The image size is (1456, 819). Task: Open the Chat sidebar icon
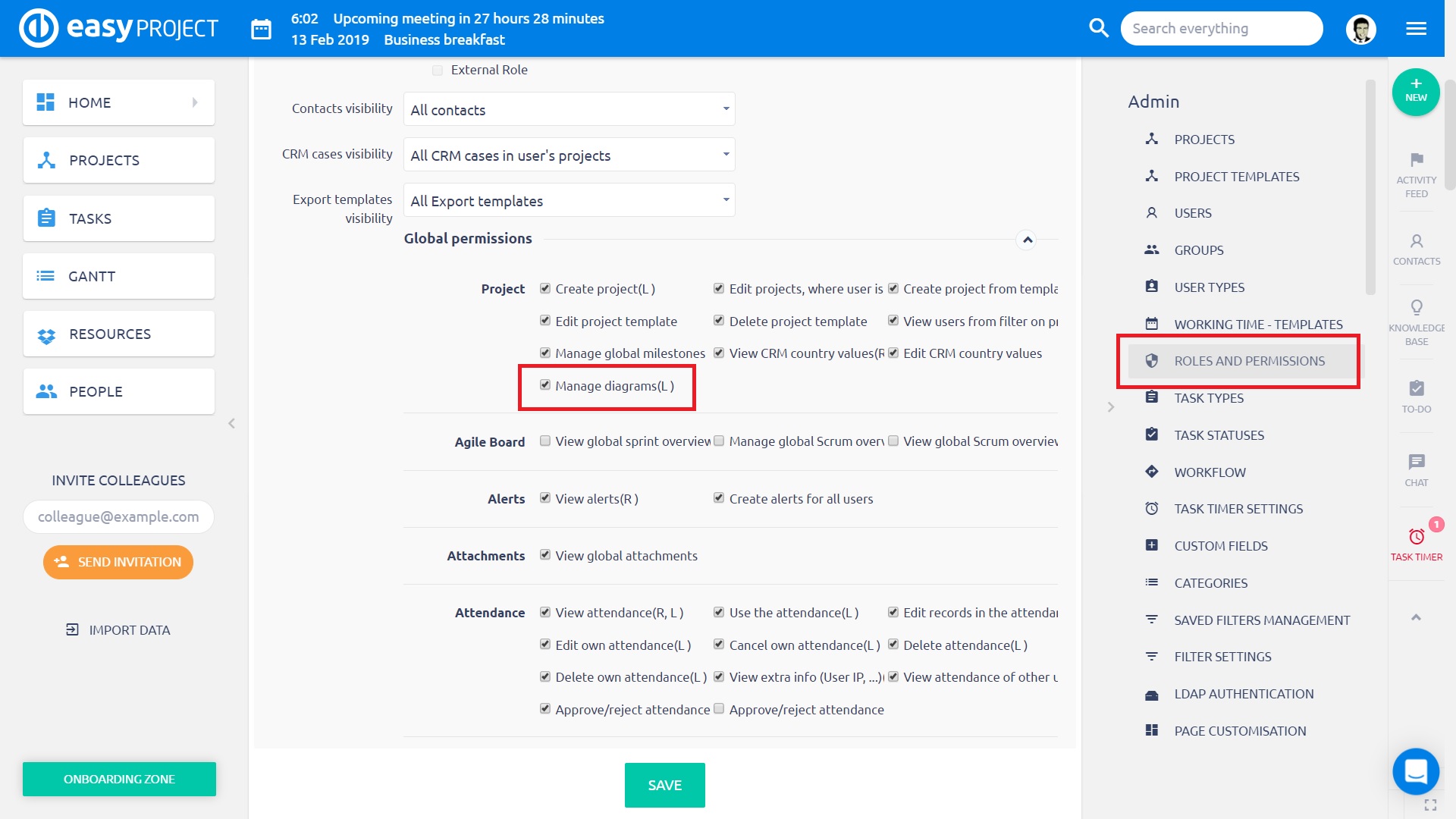pyautogui.click(x=1416, y=463)
